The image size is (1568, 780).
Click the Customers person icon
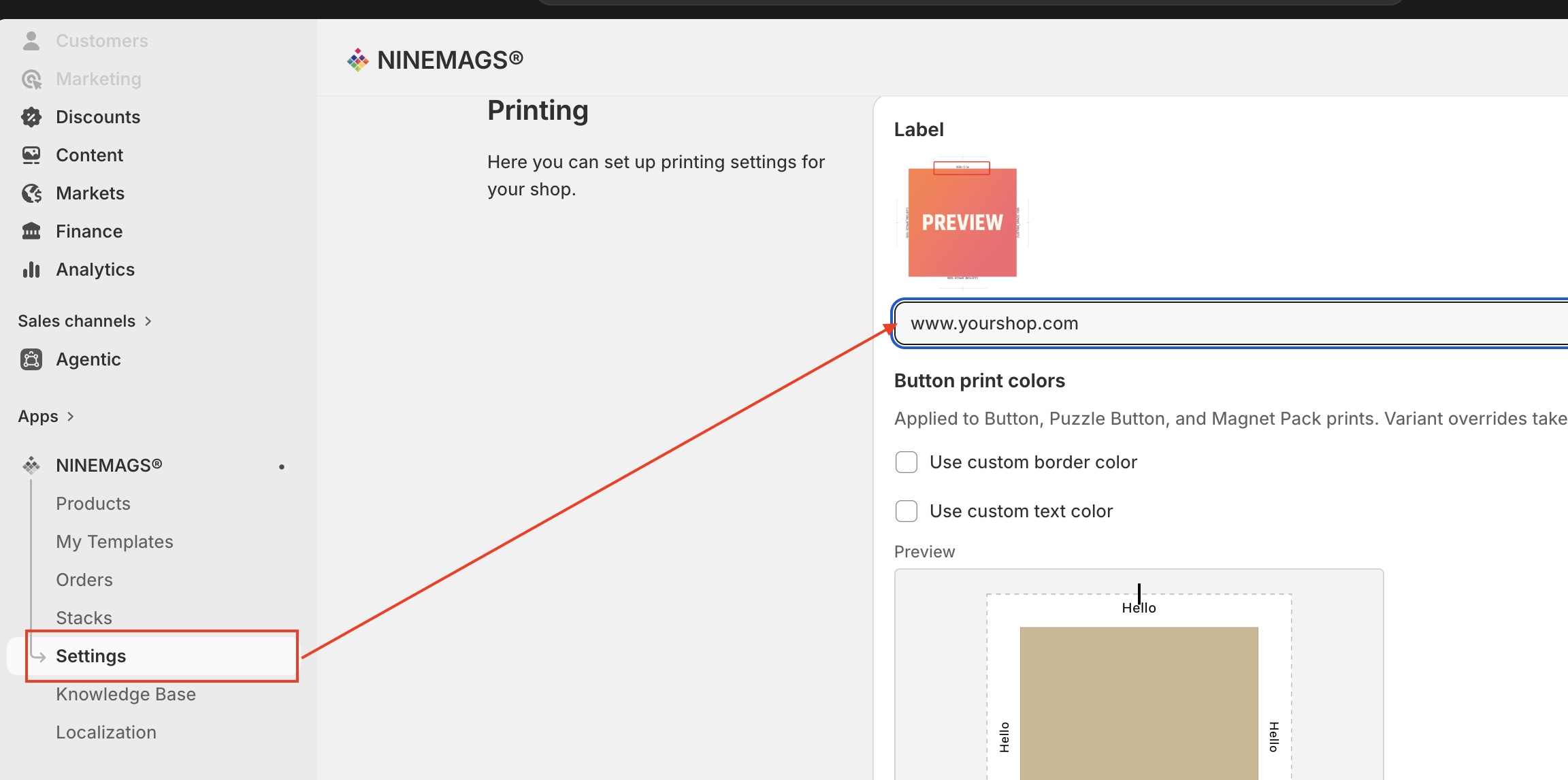click(31, 41)
